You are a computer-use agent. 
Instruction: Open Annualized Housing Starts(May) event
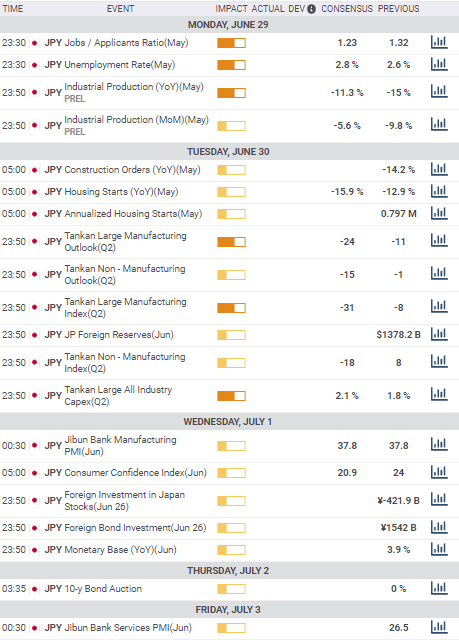[133, 214]
